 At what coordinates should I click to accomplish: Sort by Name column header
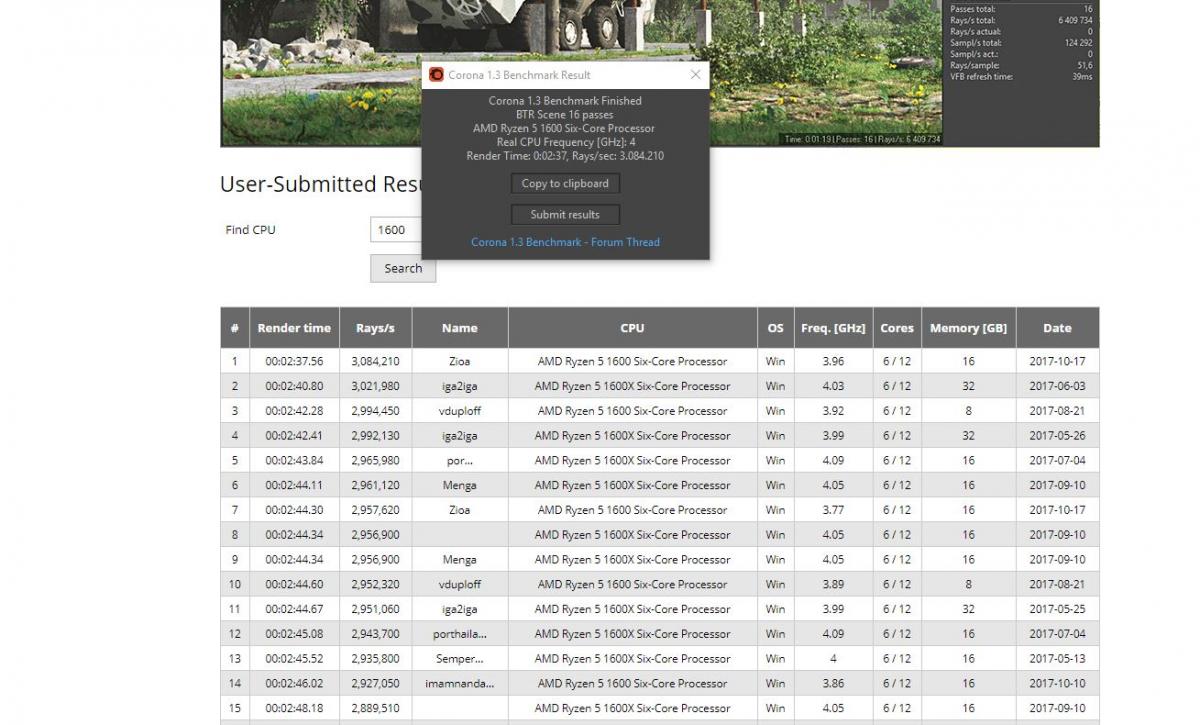tap(460, 328)
